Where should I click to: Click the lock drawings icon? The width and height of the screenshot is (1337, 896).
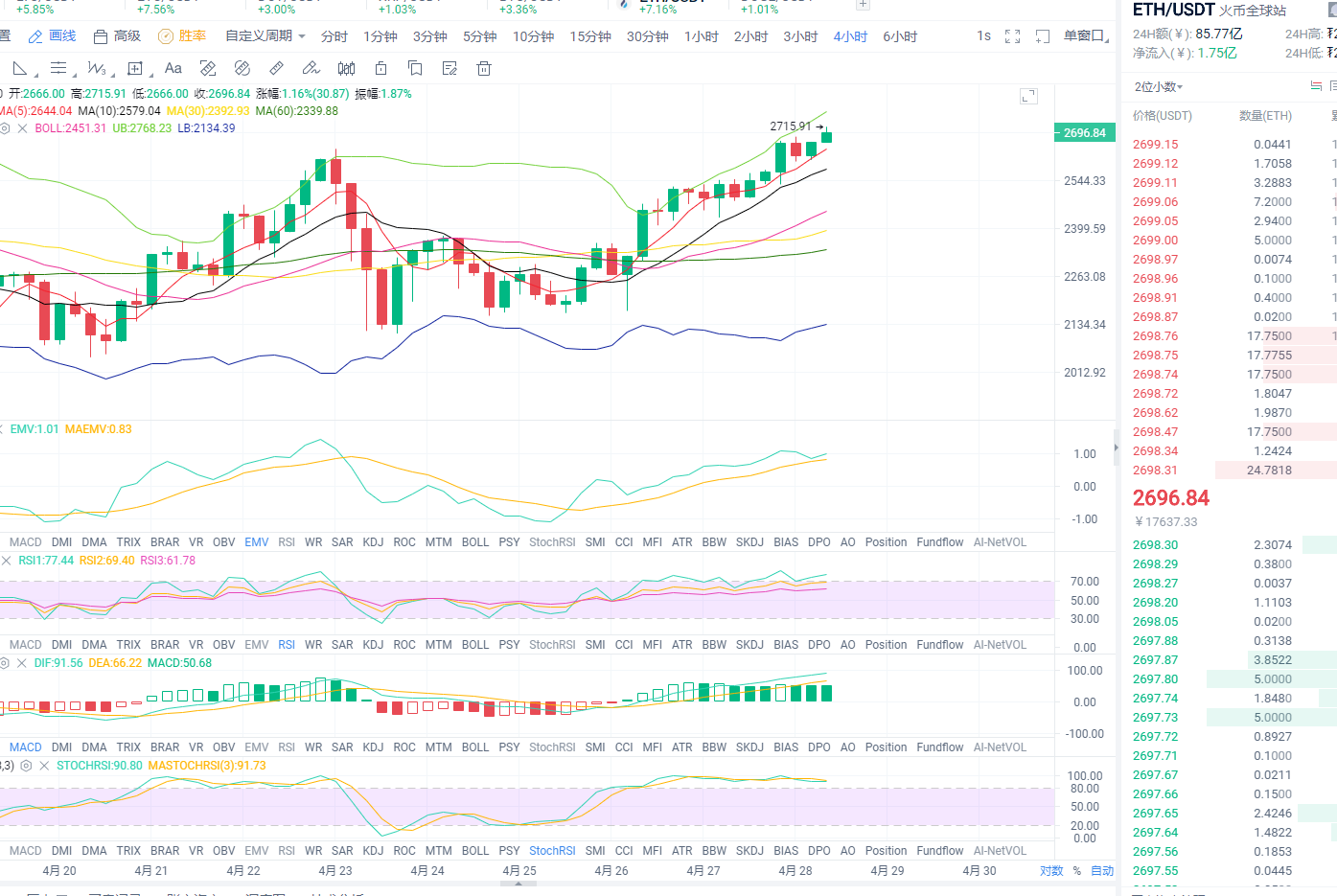(x=380, y=68)
